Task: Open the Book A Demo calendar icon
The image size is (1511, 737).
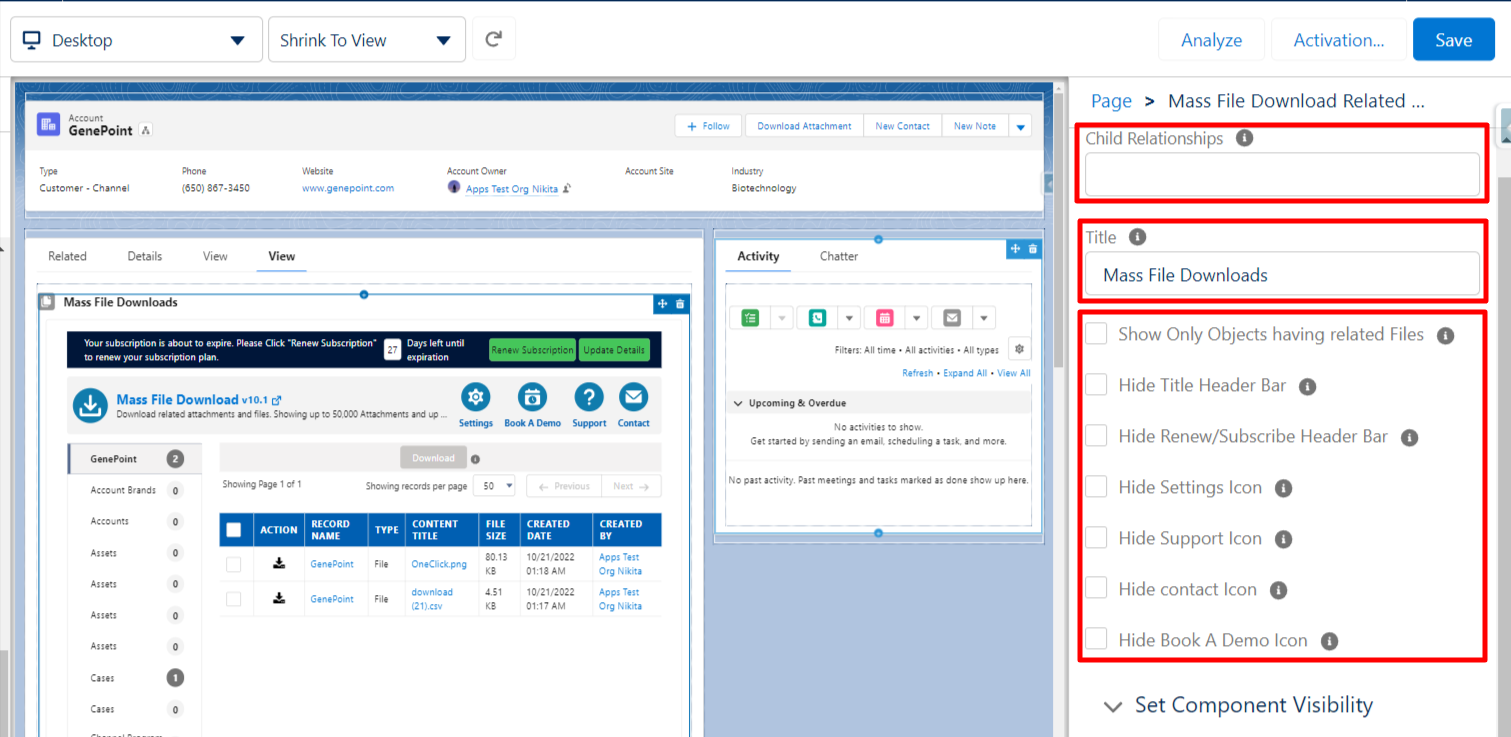Action: click(x=533, y=397)
